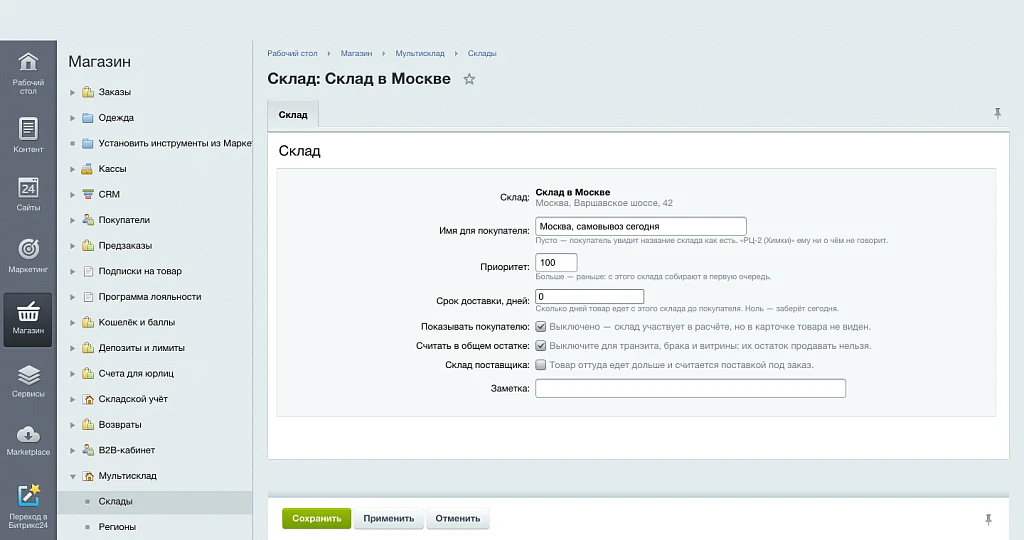Add page to favorites with star icon
This screenshot has width=1024, height=540.
[x=469, y=79]
